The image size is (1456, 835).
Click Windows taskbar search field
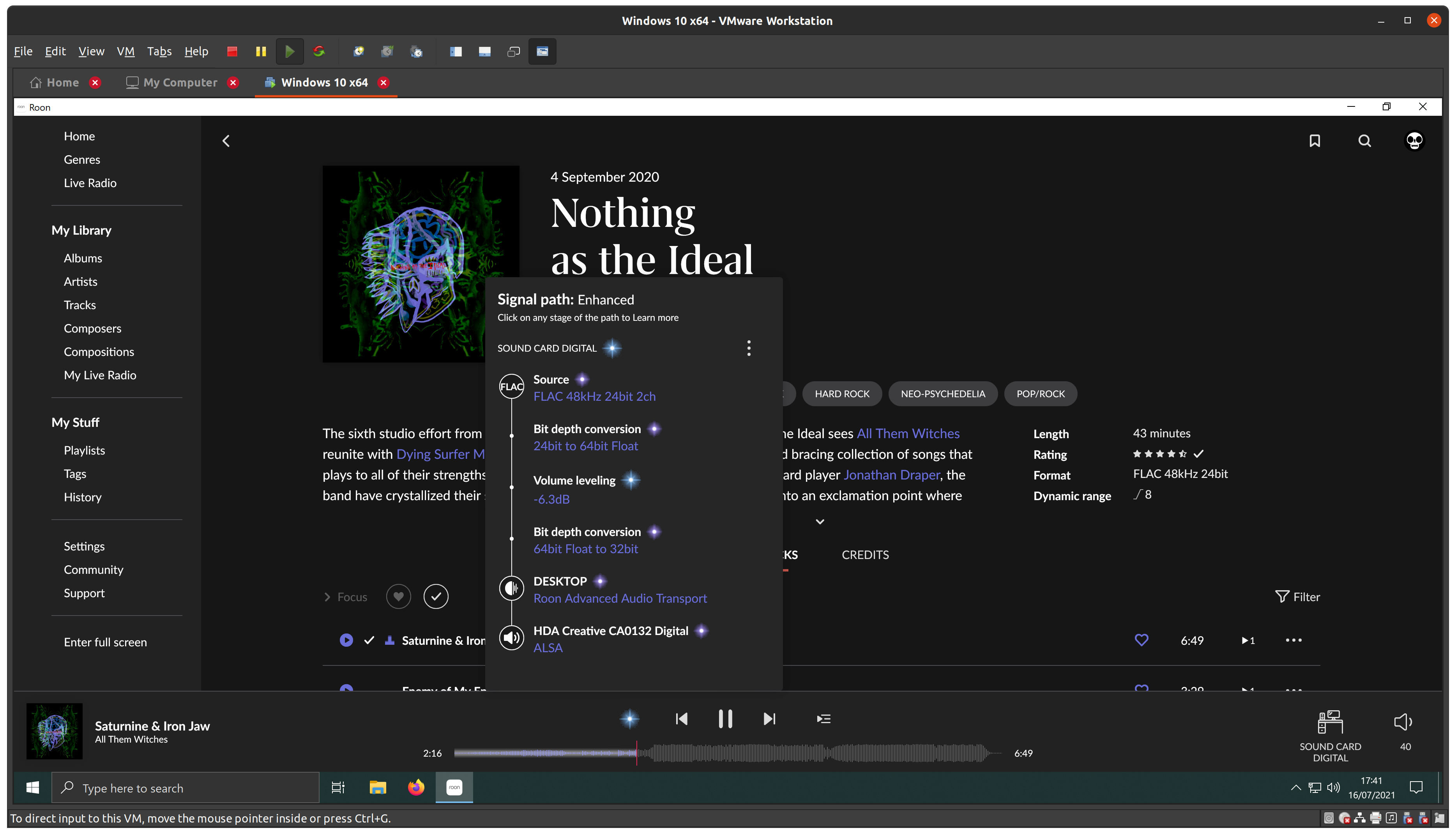185,788
